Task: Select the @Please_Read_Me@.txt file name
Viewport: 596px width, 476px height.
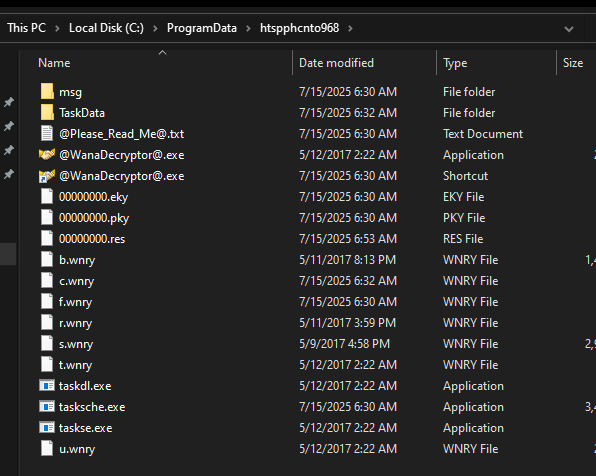Action: [122, 134]
